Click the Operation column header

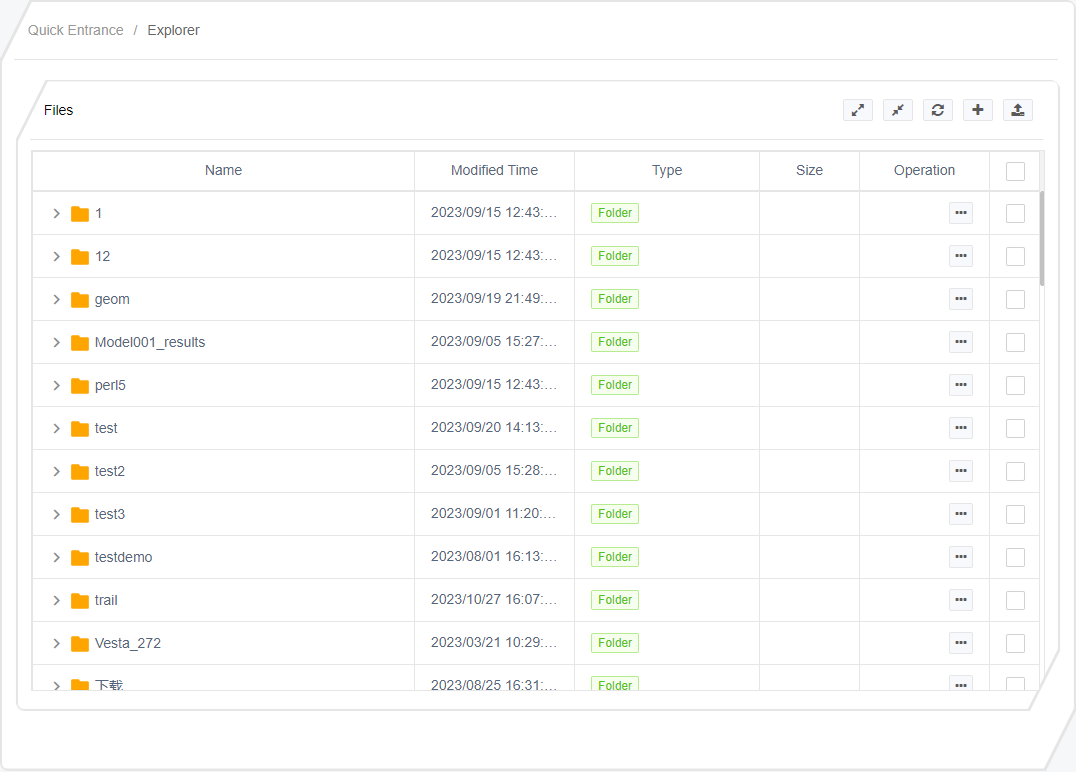[x=924, y=170]
